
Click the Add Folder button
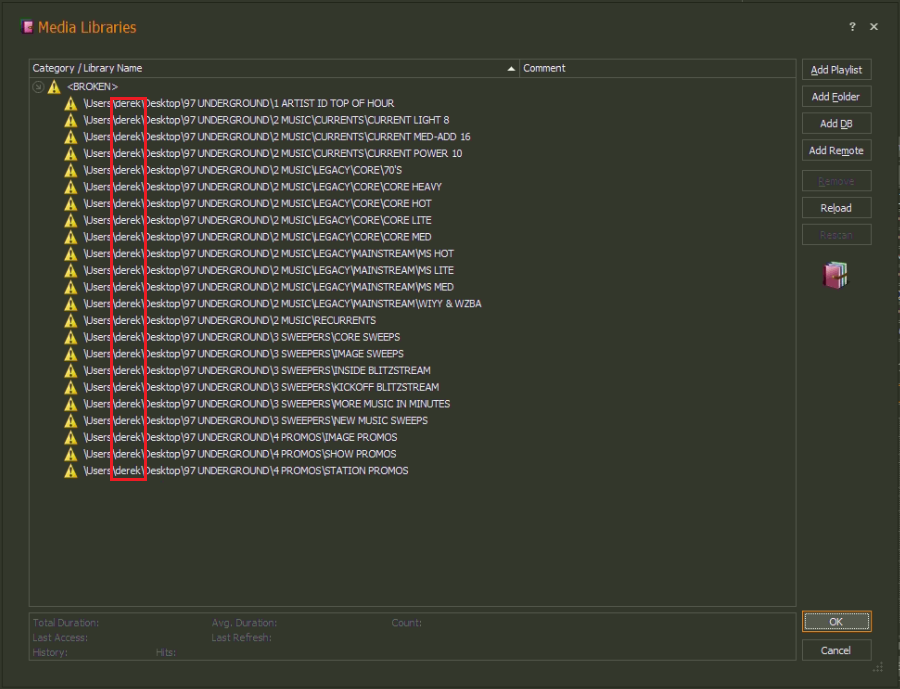836,96
